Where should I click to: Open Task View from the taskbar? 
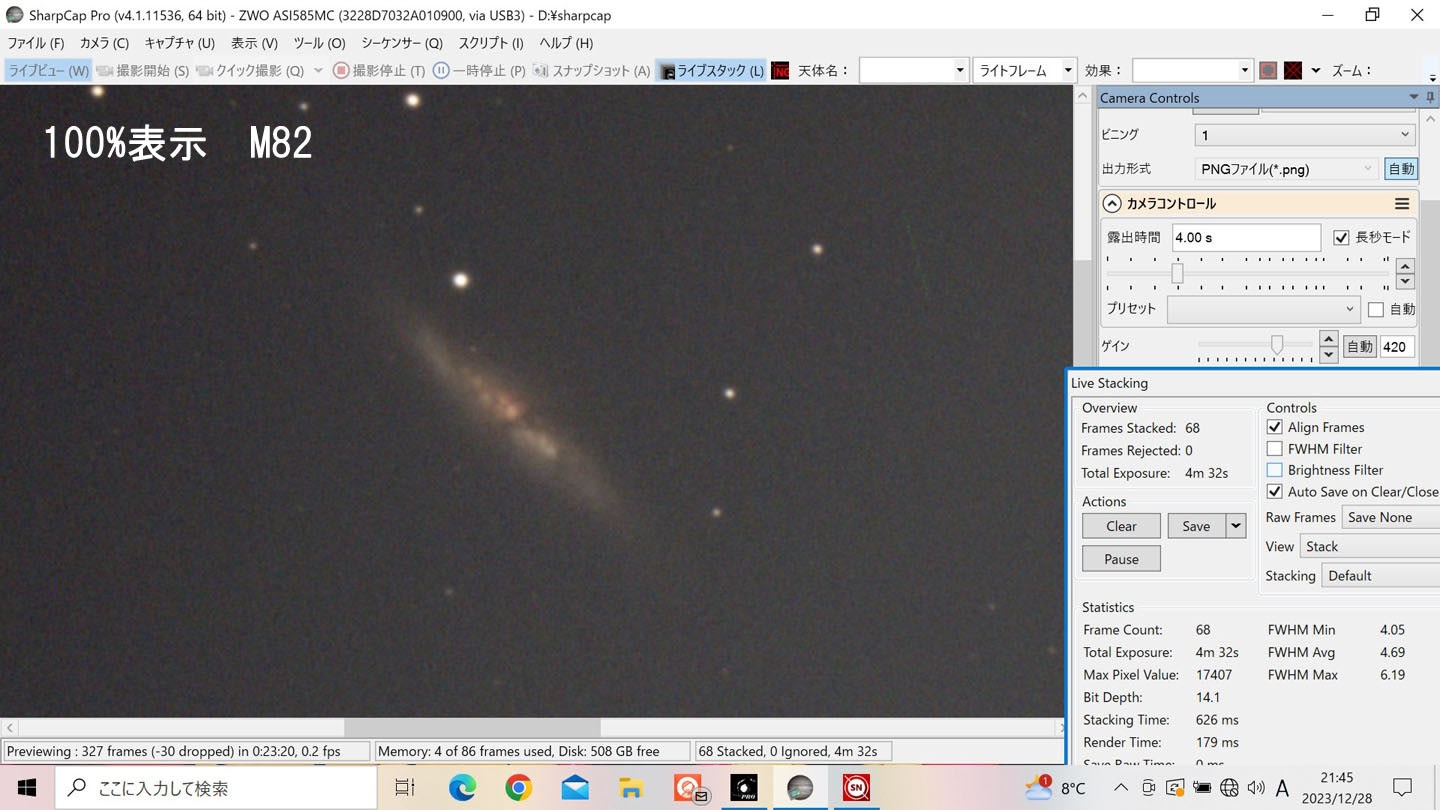point(405,788)
